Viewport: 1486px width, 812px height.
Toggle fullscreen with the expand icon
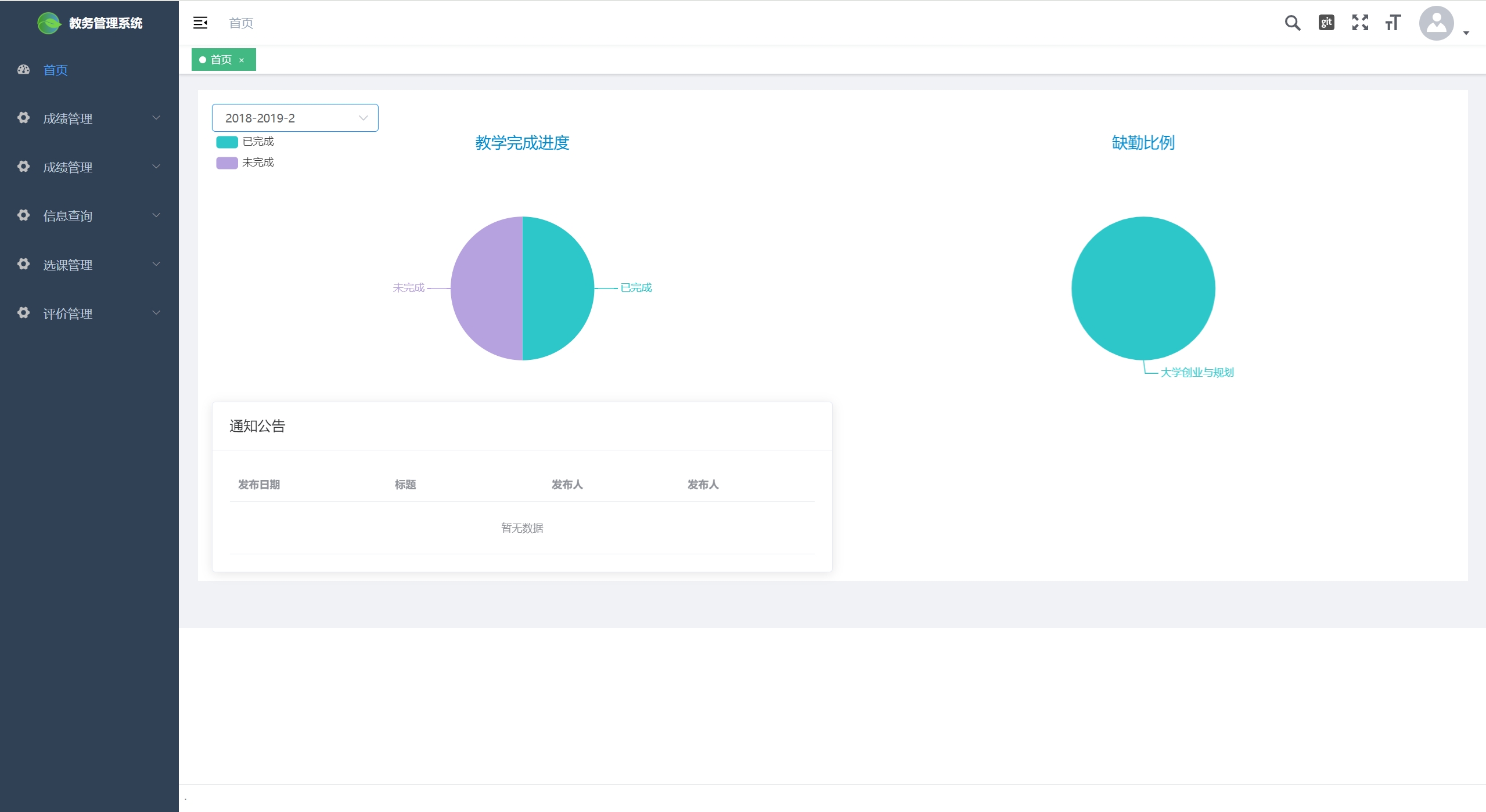click(x=1360, y=23)
